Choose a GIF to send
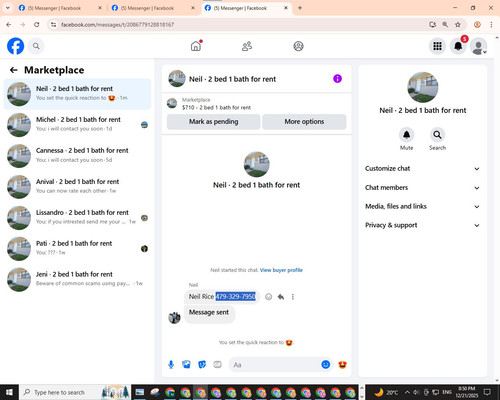This screenshot has width=500, height=400. [x=217, y=364]
